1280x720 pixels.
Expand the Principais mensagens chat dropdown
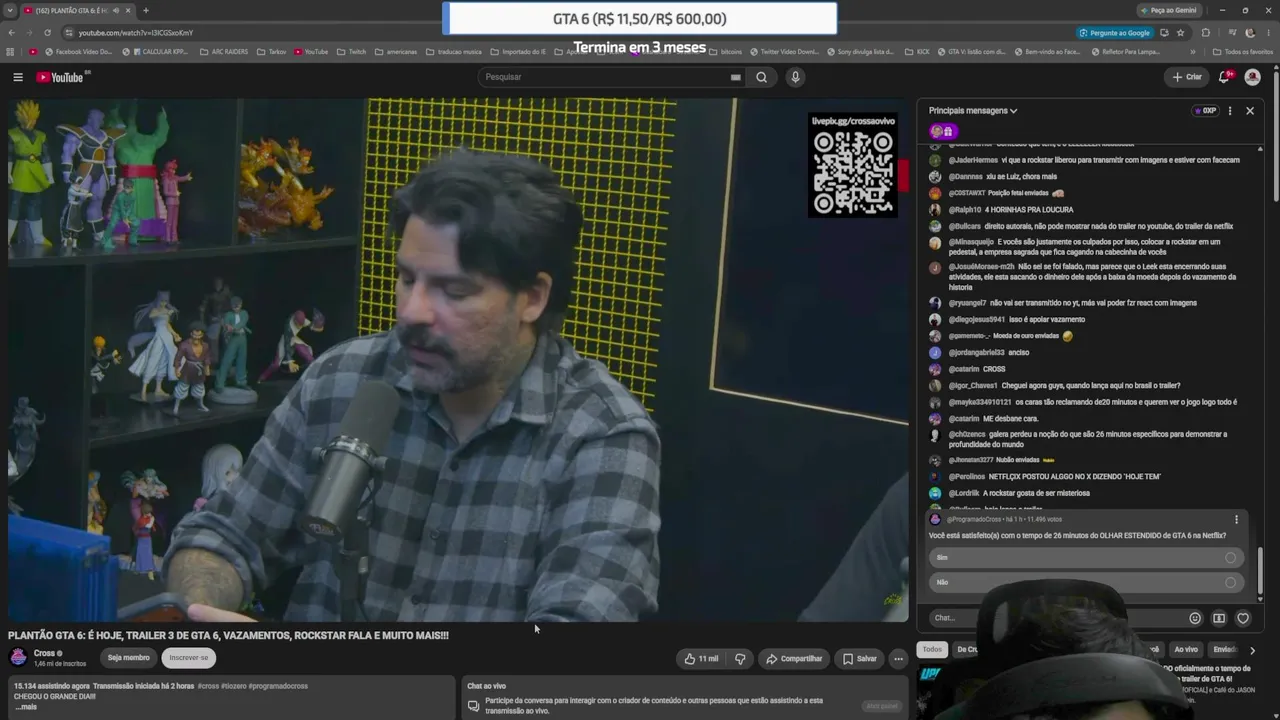pyautogui.click(x=973, y=111)
